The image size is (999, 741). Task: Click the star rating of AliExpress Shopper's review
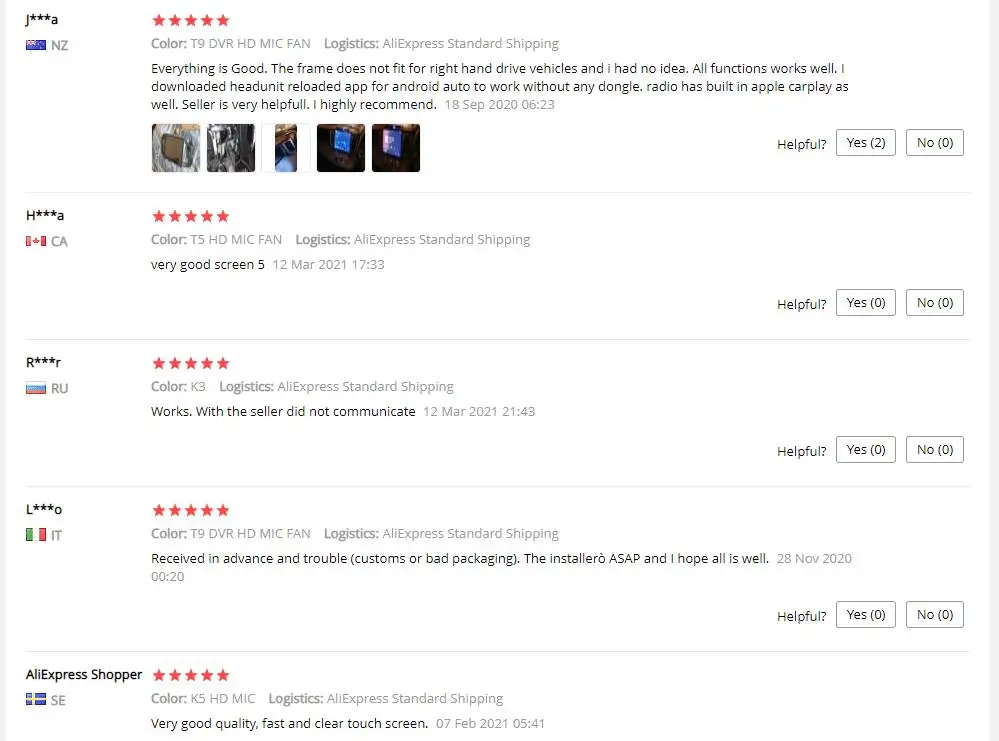(x=190, y=675)
